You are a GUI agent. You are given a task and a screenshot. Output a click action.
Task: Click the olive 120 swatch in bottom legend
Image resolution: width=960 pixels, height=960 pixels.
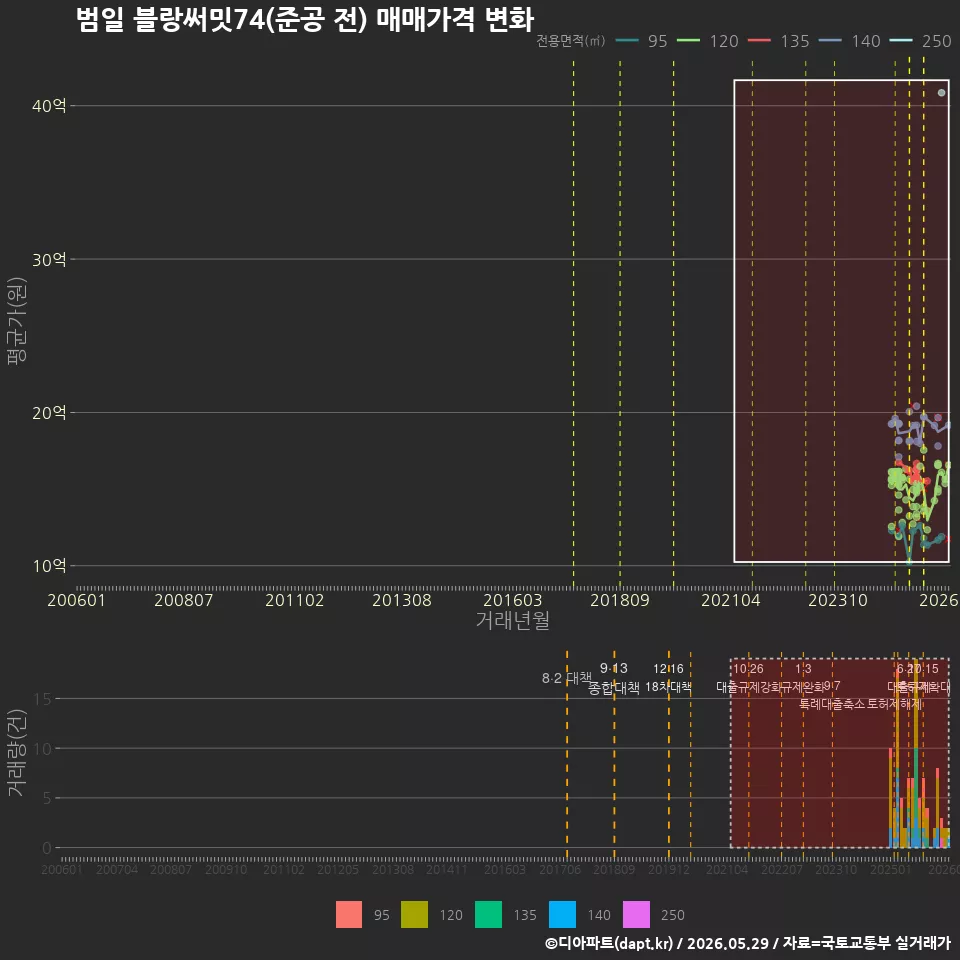(x=414, y=915)
